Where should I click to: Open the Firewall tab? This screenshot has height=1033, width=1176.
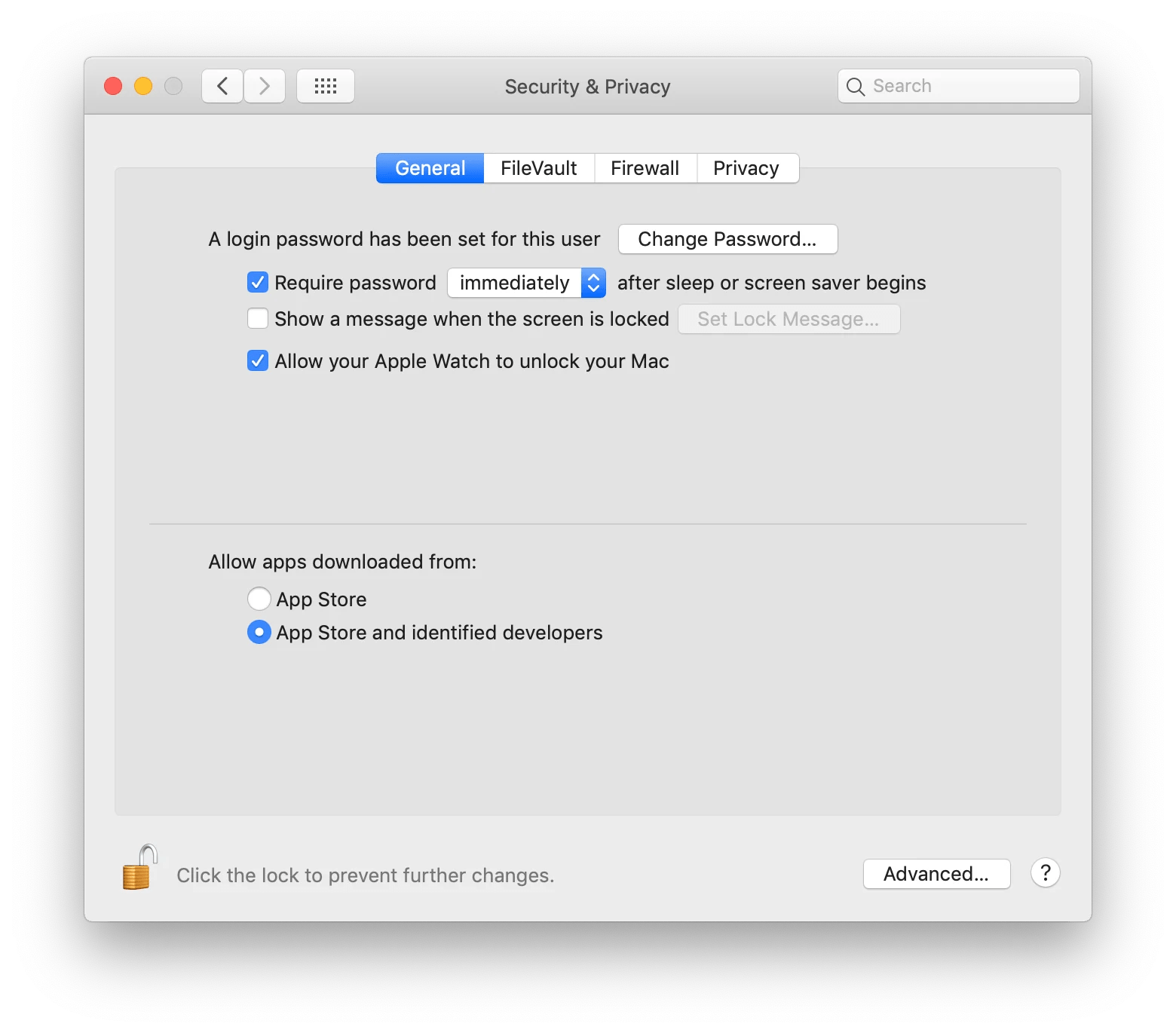(x=645, y=167)
